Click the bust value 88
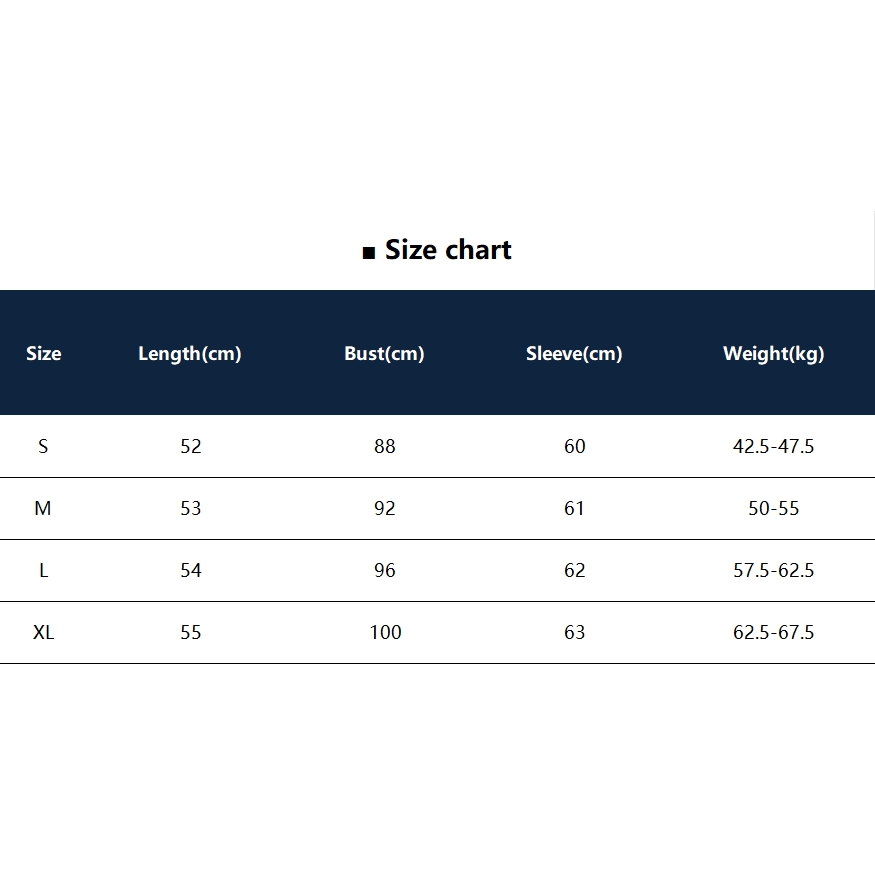 click(384, 446)
